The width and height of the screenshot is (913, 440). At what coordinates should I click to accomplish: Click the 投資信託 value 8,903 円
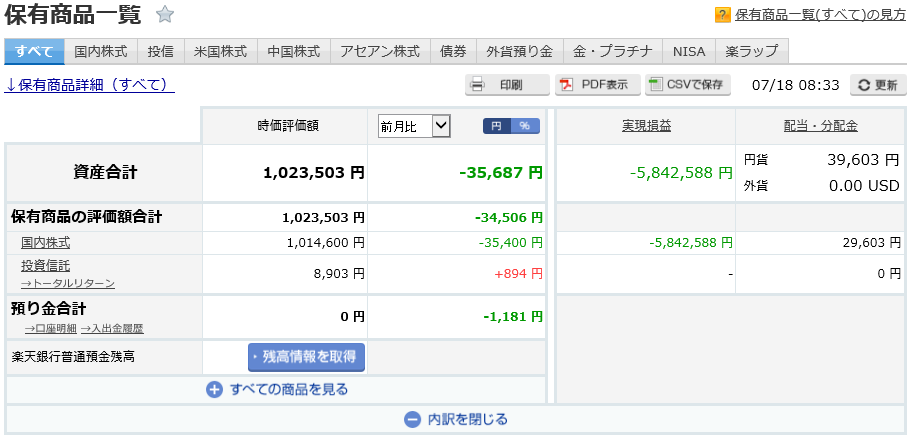[339, 274]
